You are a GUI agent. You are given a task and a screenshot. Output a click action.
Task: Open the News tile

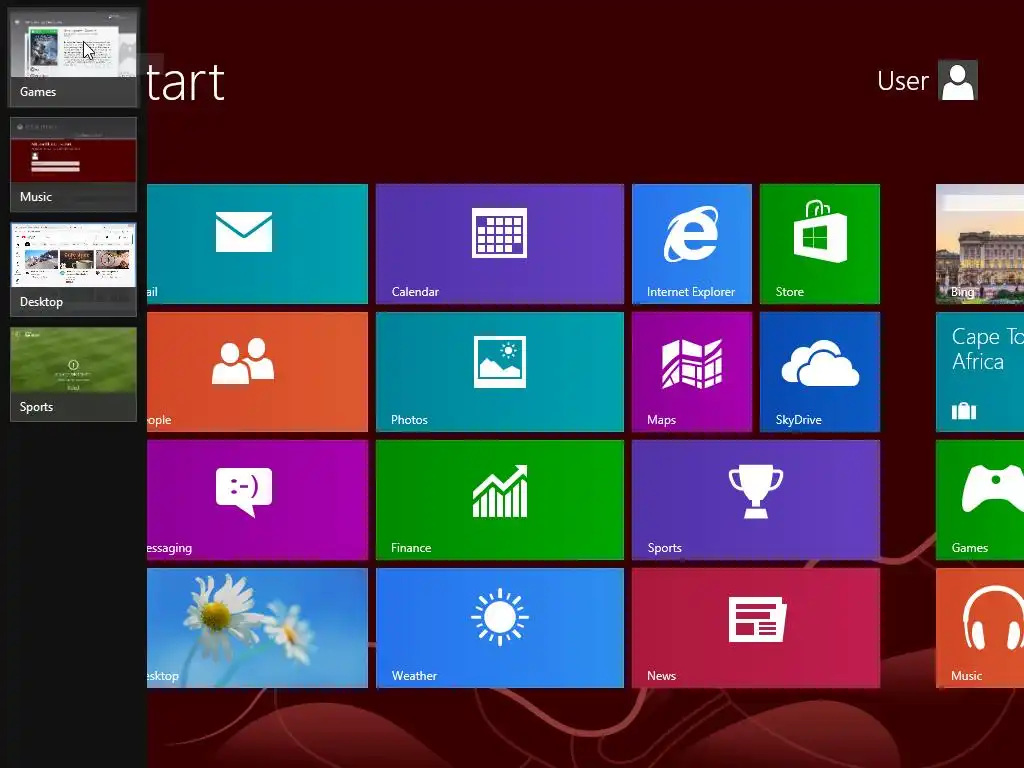(x=756, y=628)
